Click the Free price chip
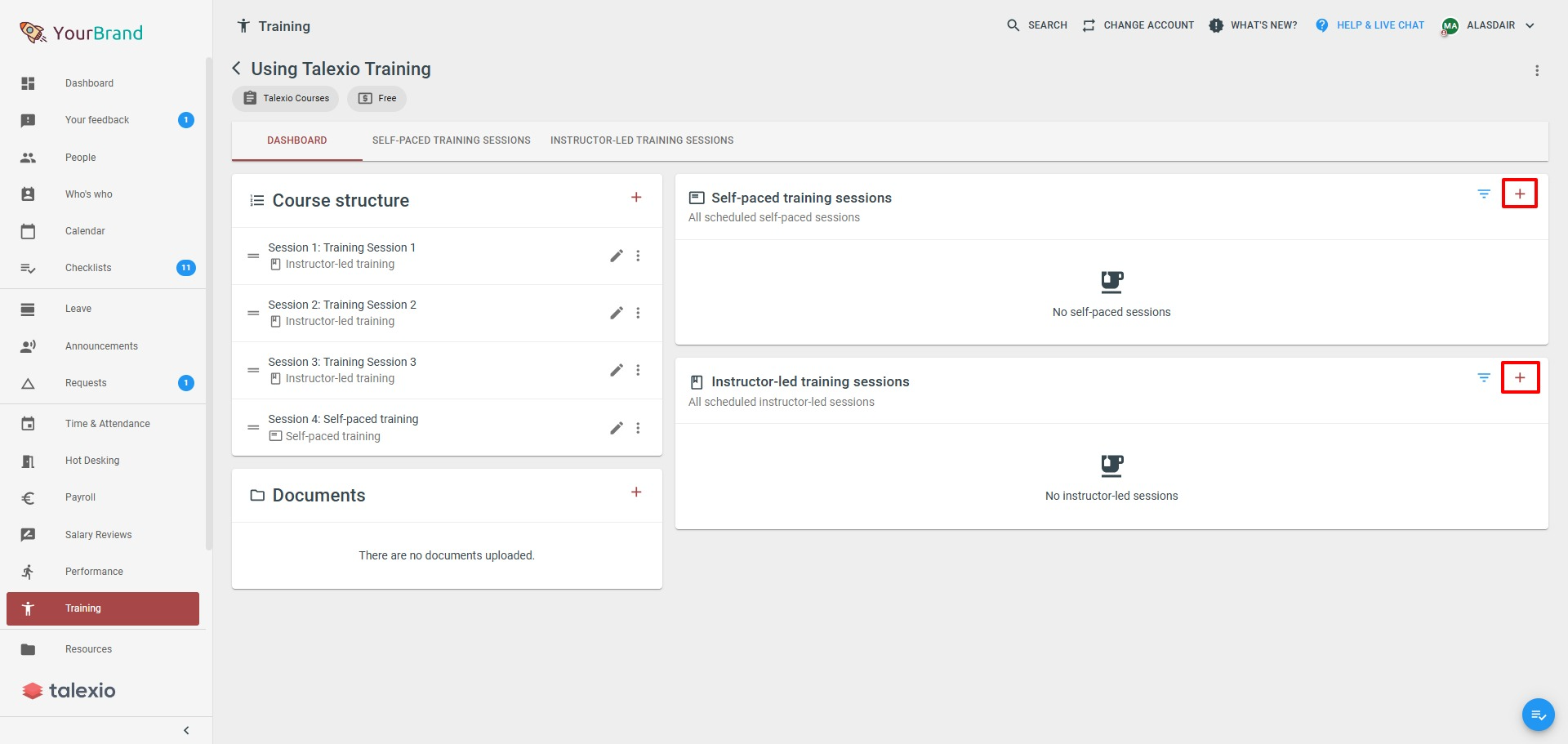This screenshot has width=1568, height=744. point(377,98)
